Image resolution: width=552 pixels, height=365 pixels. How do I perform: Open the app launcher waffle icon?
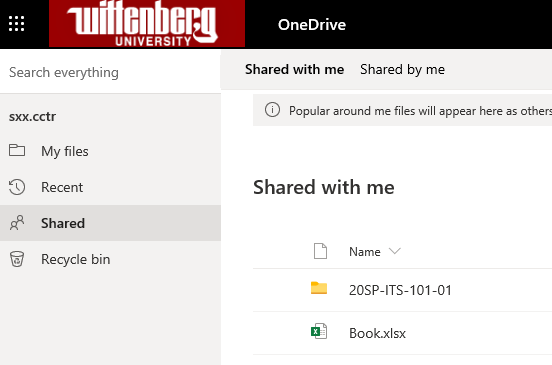coord(17,24)
